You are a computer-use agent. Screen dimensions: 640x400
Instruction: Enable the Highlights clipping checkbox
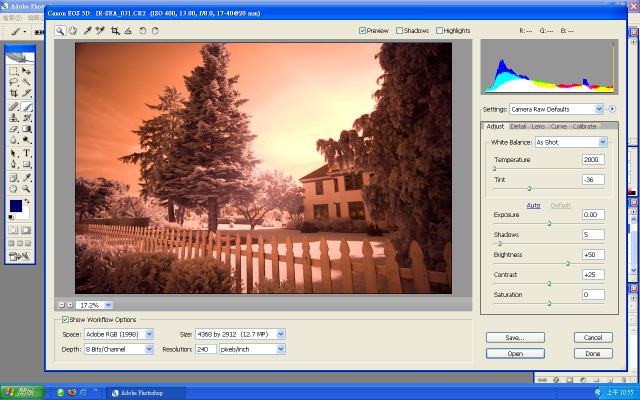pos(439,31)
